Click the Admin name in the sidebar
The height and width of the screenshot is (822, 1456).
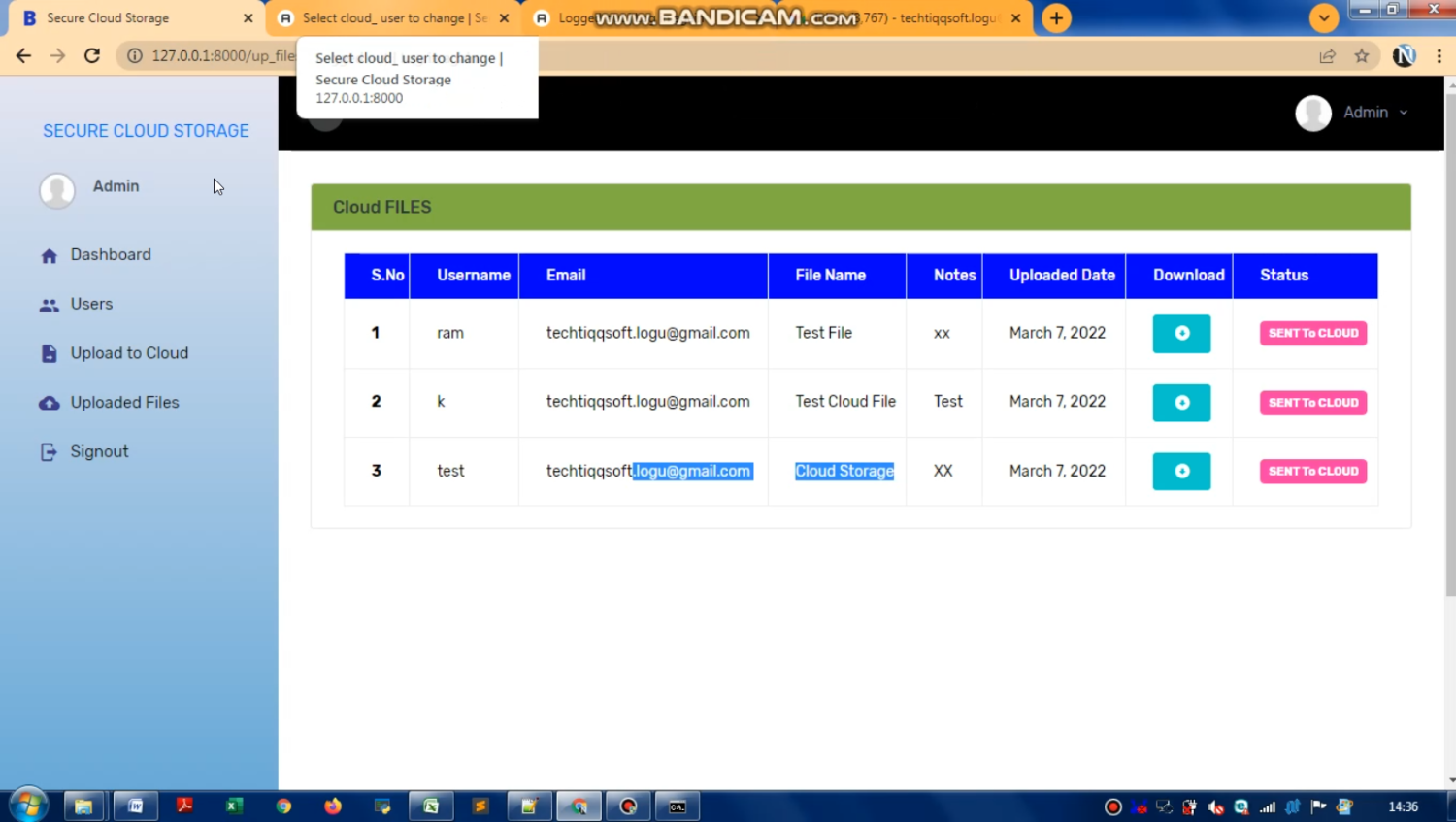(x=116, y=186)
